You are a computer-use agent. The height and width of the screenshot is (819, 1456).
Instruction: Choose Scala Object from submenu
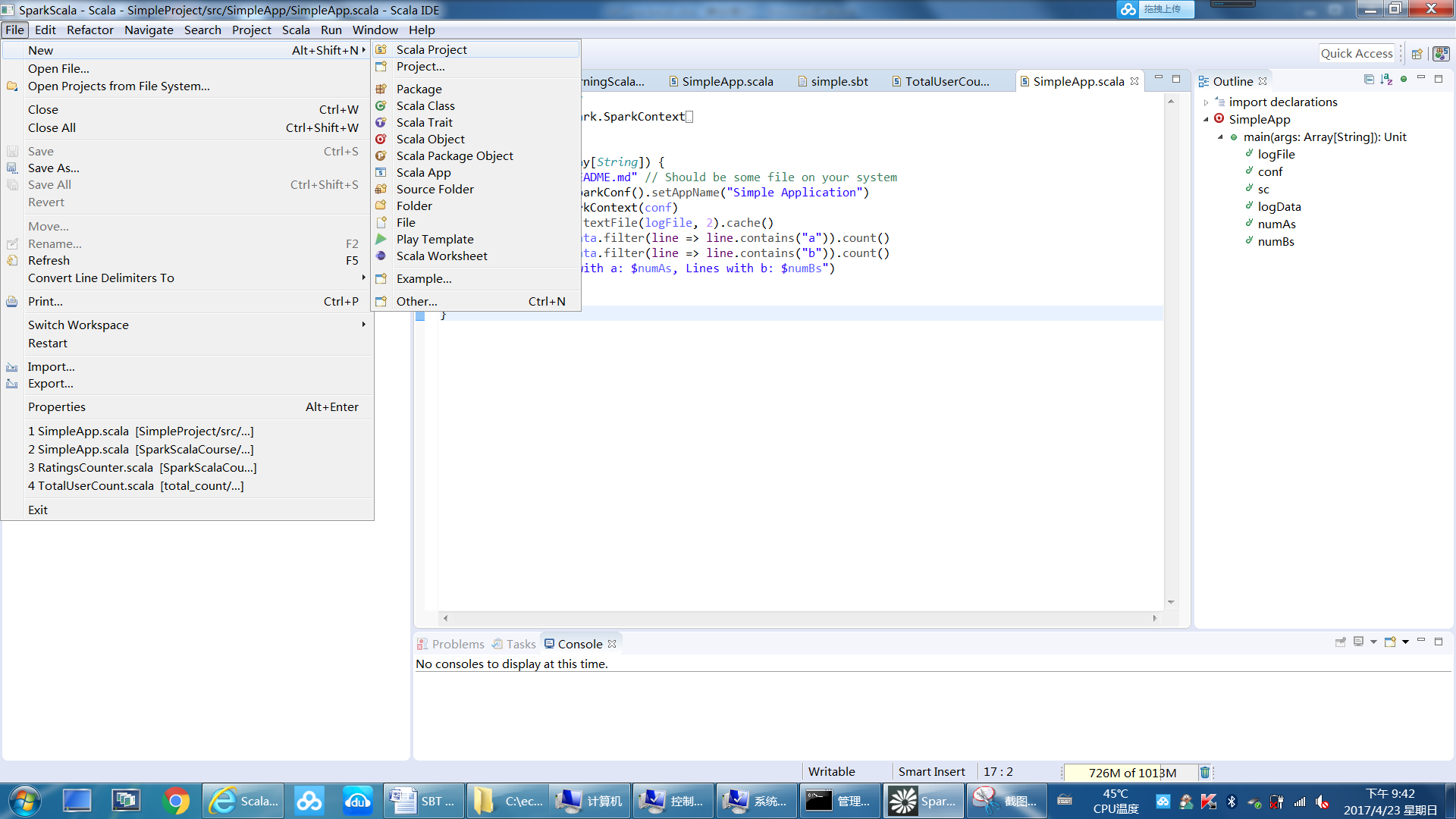(x=476, y=140)
